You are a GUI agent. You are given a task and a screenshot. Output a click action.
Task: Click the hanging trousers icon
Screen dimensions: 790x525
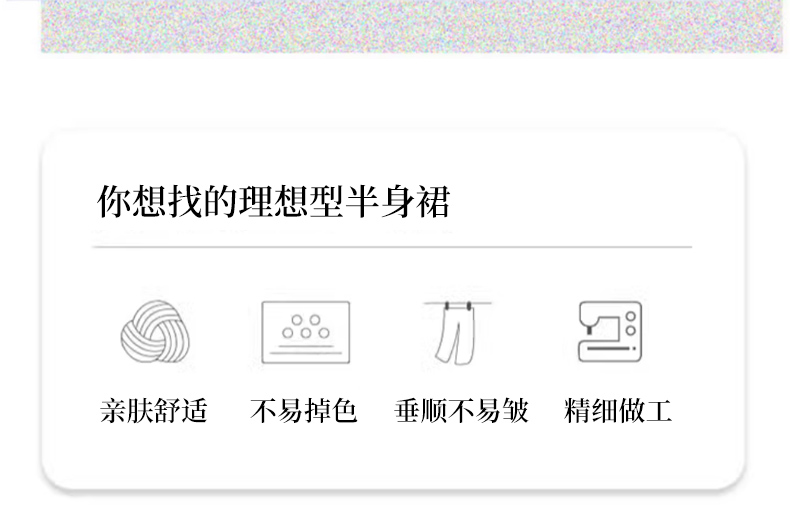tap(457, 333)
